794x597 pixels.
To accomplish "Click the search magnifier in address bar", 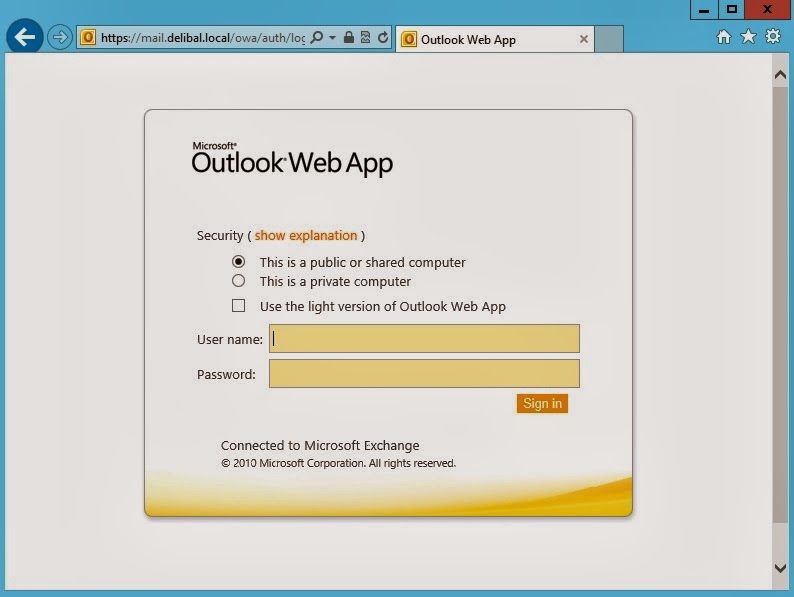I will 317,38.
